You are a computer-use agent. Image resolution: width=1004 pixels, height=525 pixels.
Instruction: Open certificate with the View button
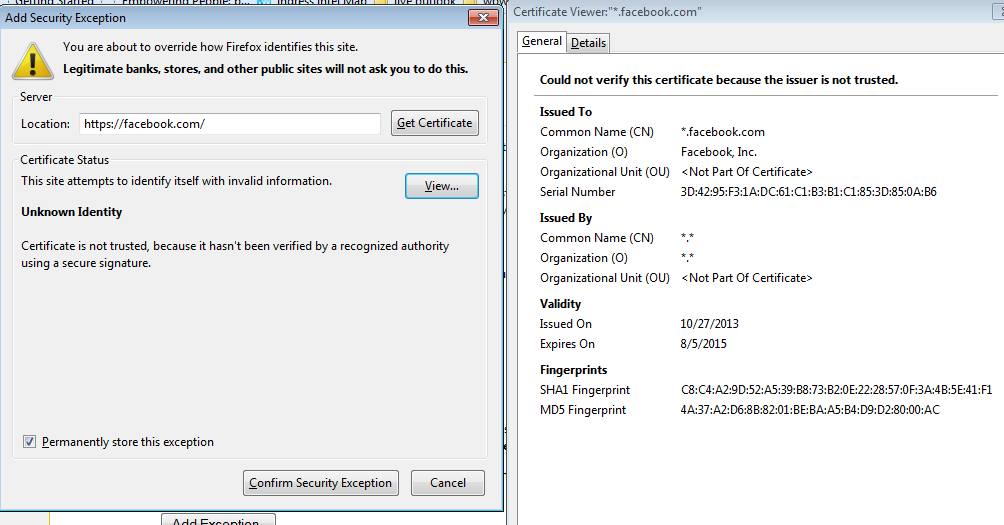point(441,186)
